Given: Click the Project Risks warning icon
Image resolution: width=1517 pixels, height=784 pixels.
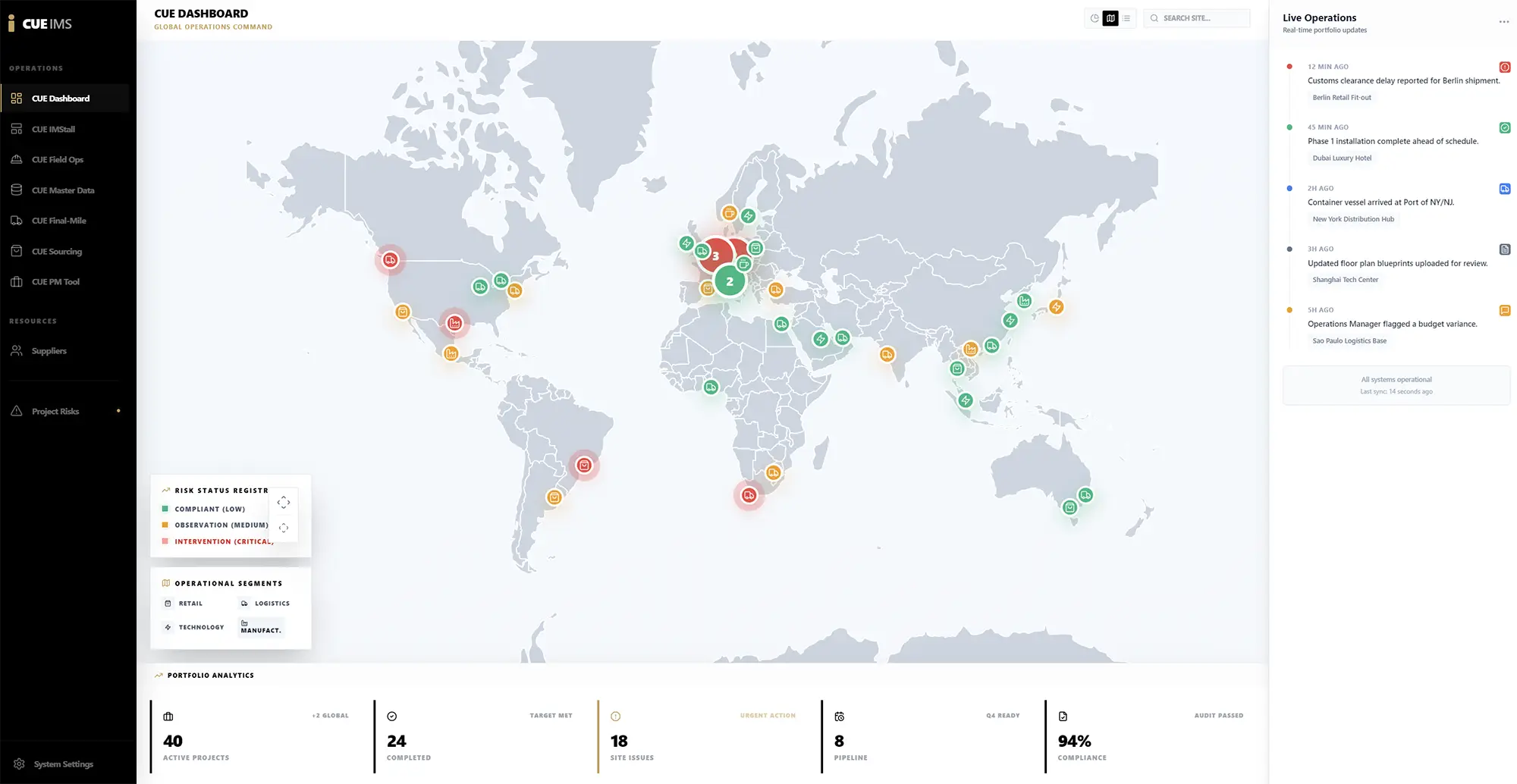Looking at the screenshot, I should (x=17, y=411).
